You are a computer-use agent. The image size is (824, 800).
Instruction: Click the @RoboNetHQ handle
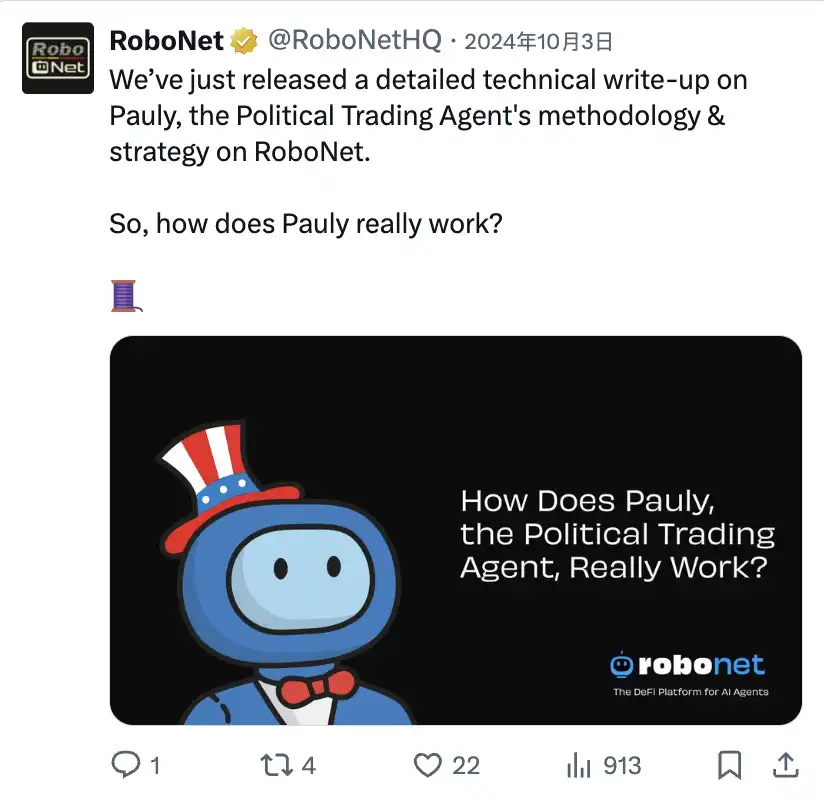352,41
